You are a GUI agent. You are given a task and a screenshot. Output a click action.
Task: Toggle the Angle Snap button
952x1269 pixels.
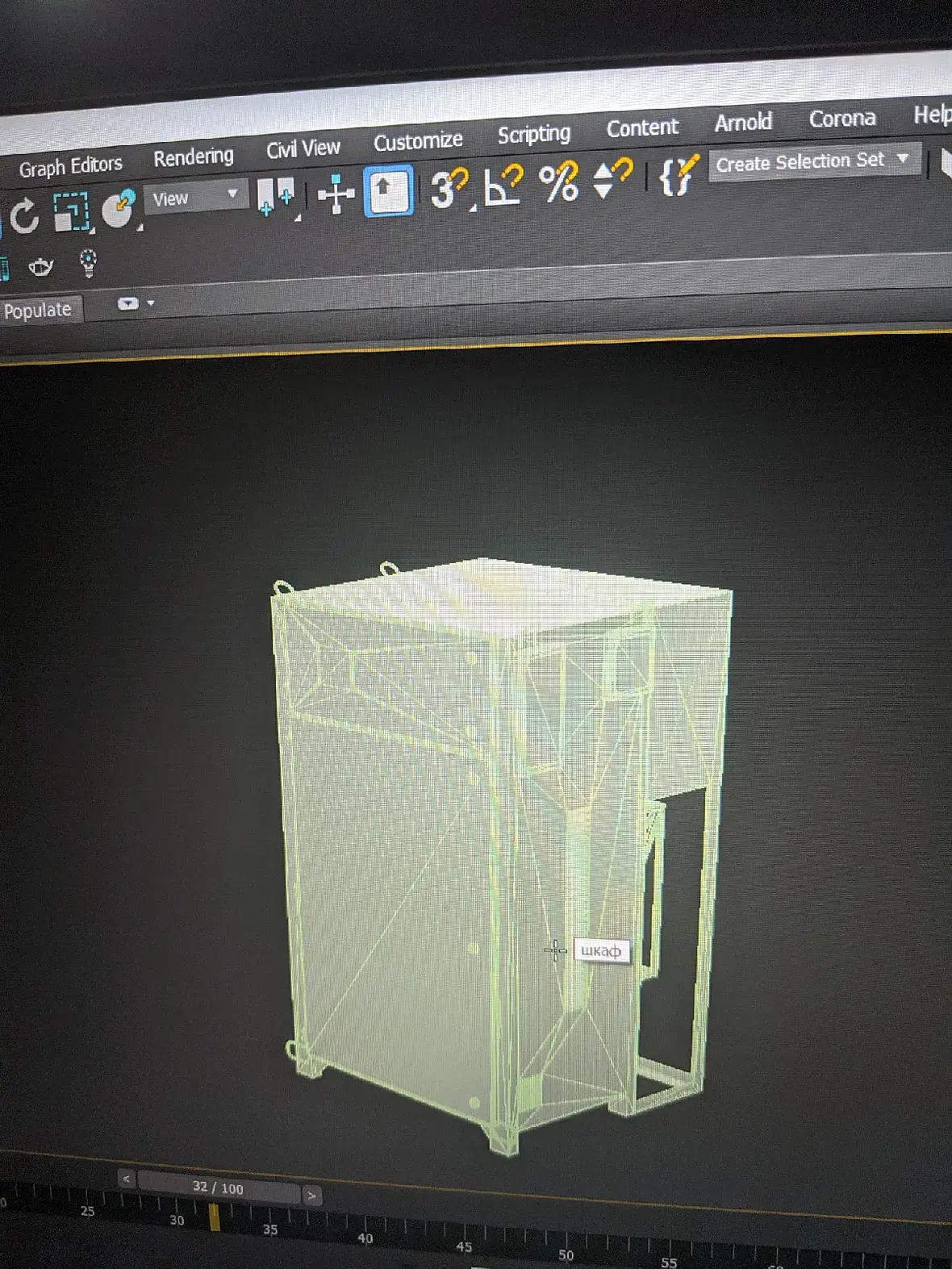pyautogui.click(x=503, y=185)
